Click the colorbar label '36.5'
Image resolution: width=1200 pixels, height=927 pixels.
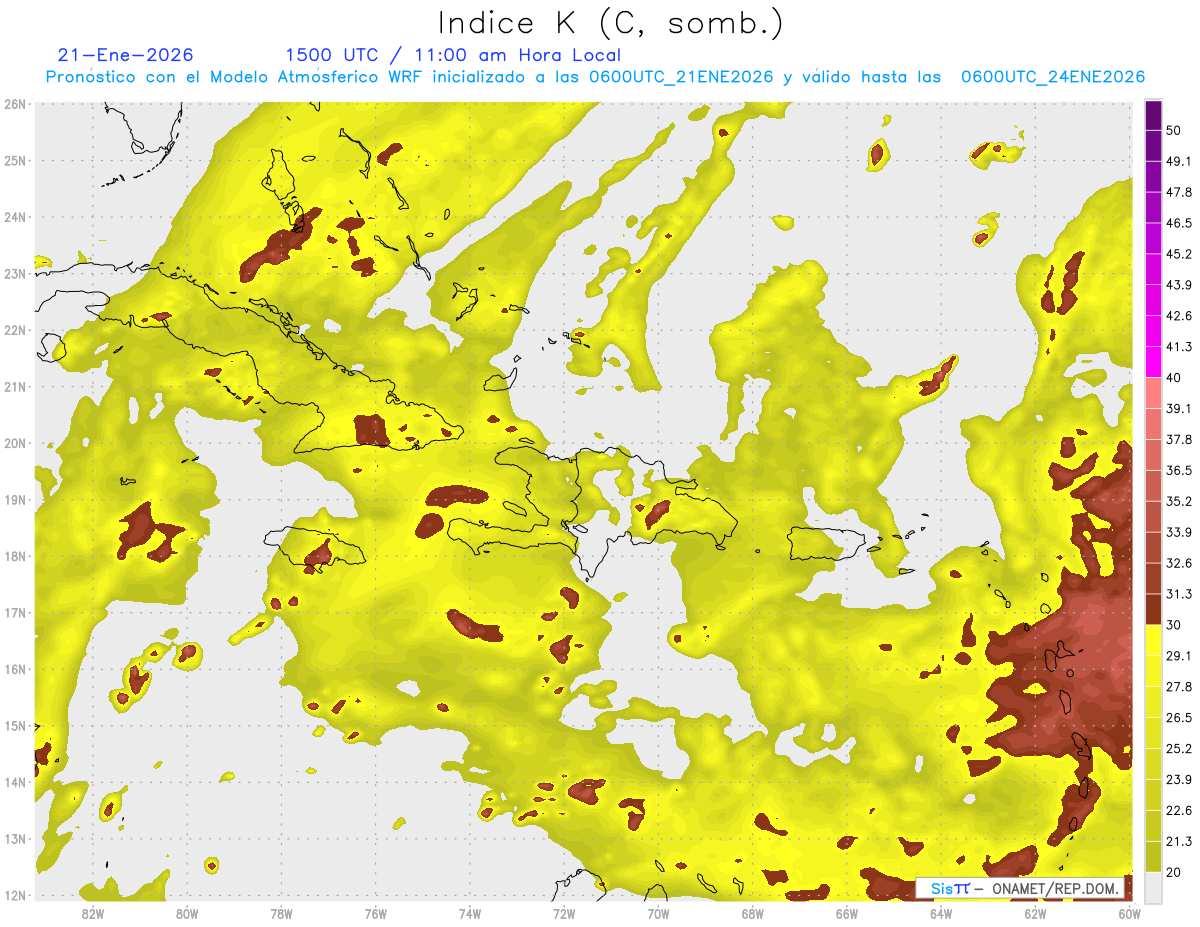pyautogui.click(x=1178, y=470)
